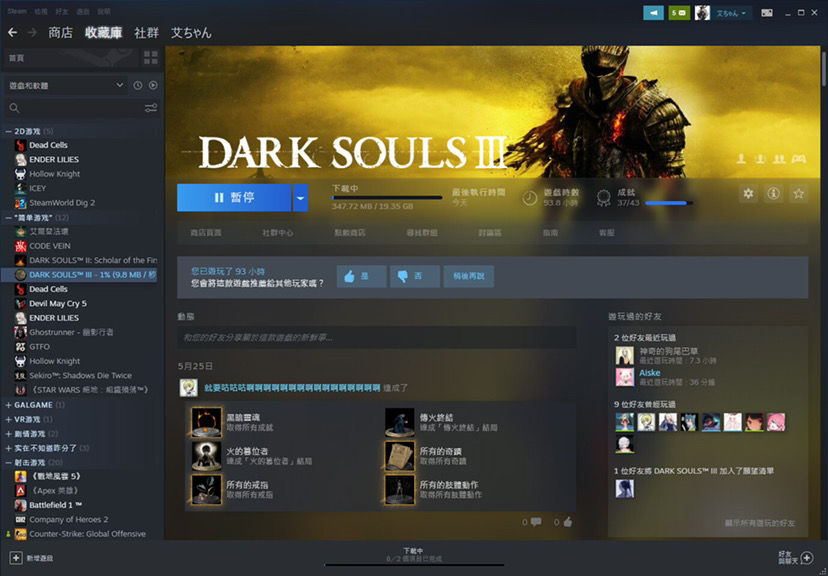This screenshot has width=828, height=576.
Task: Open 黑暗靈魂 achievement thumbnail
Action: [206, 422]
